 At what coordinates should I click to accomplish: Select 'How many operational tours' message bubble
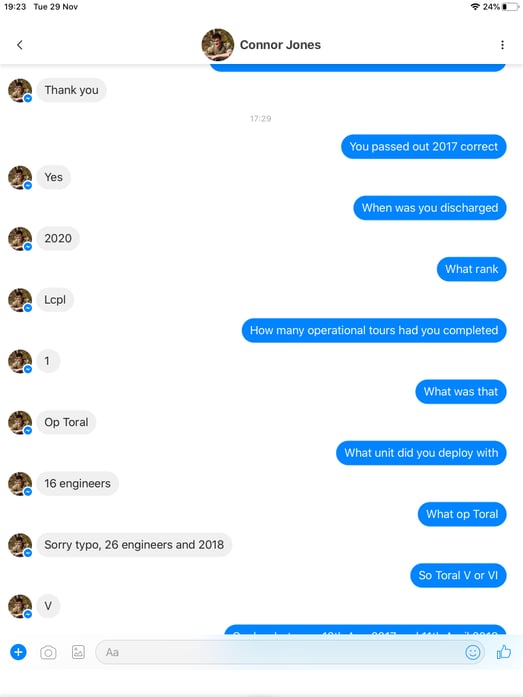point(374,331)
